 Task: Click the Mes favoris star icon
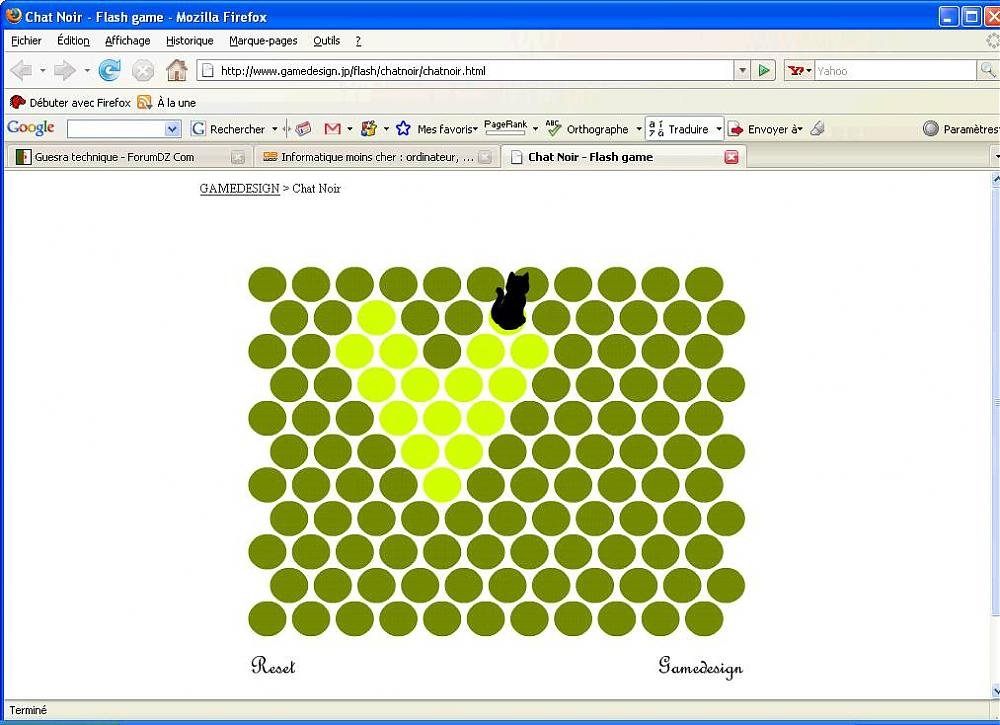[x=403, y=129]
